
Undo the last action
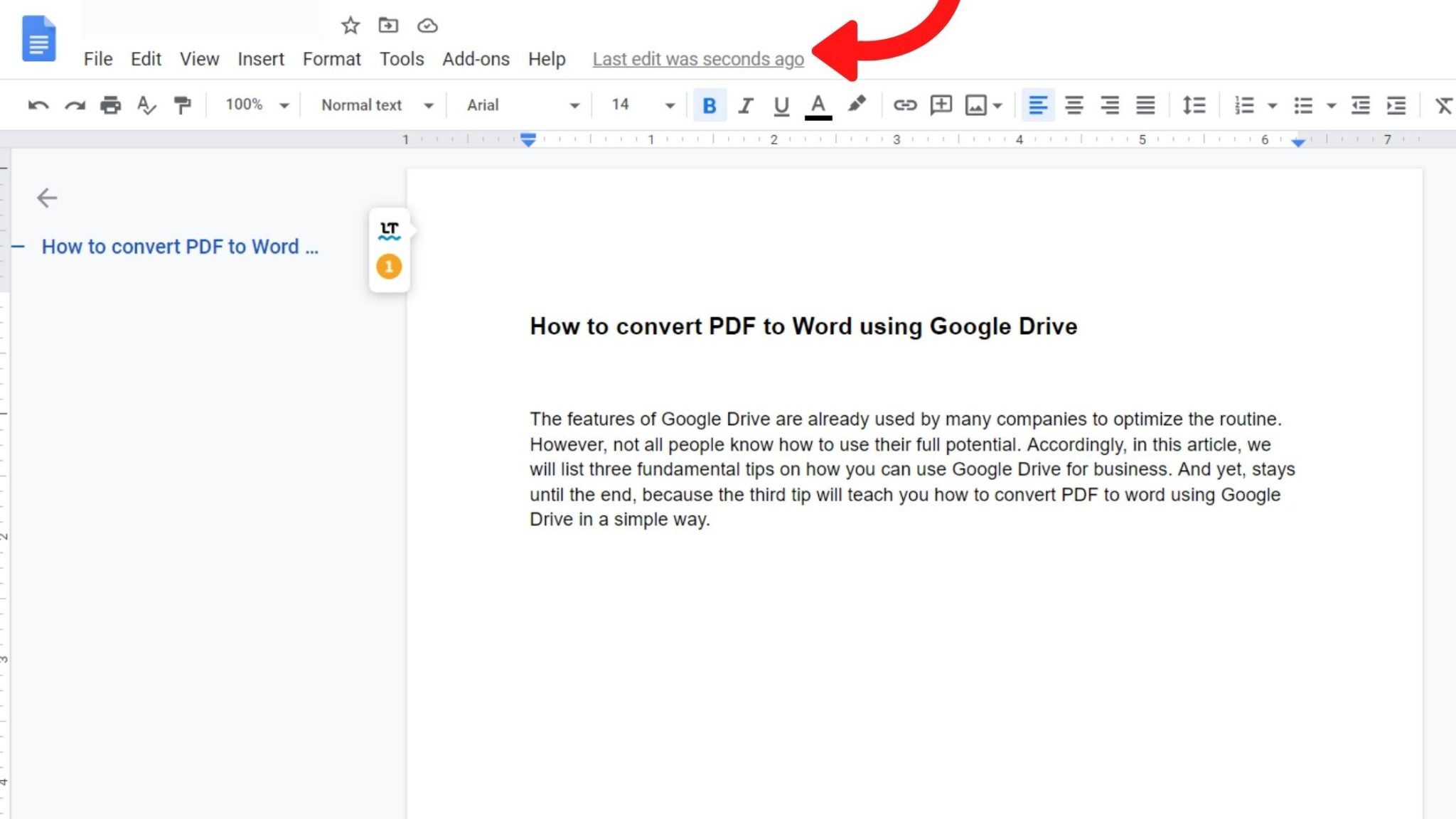pos(38,105)
